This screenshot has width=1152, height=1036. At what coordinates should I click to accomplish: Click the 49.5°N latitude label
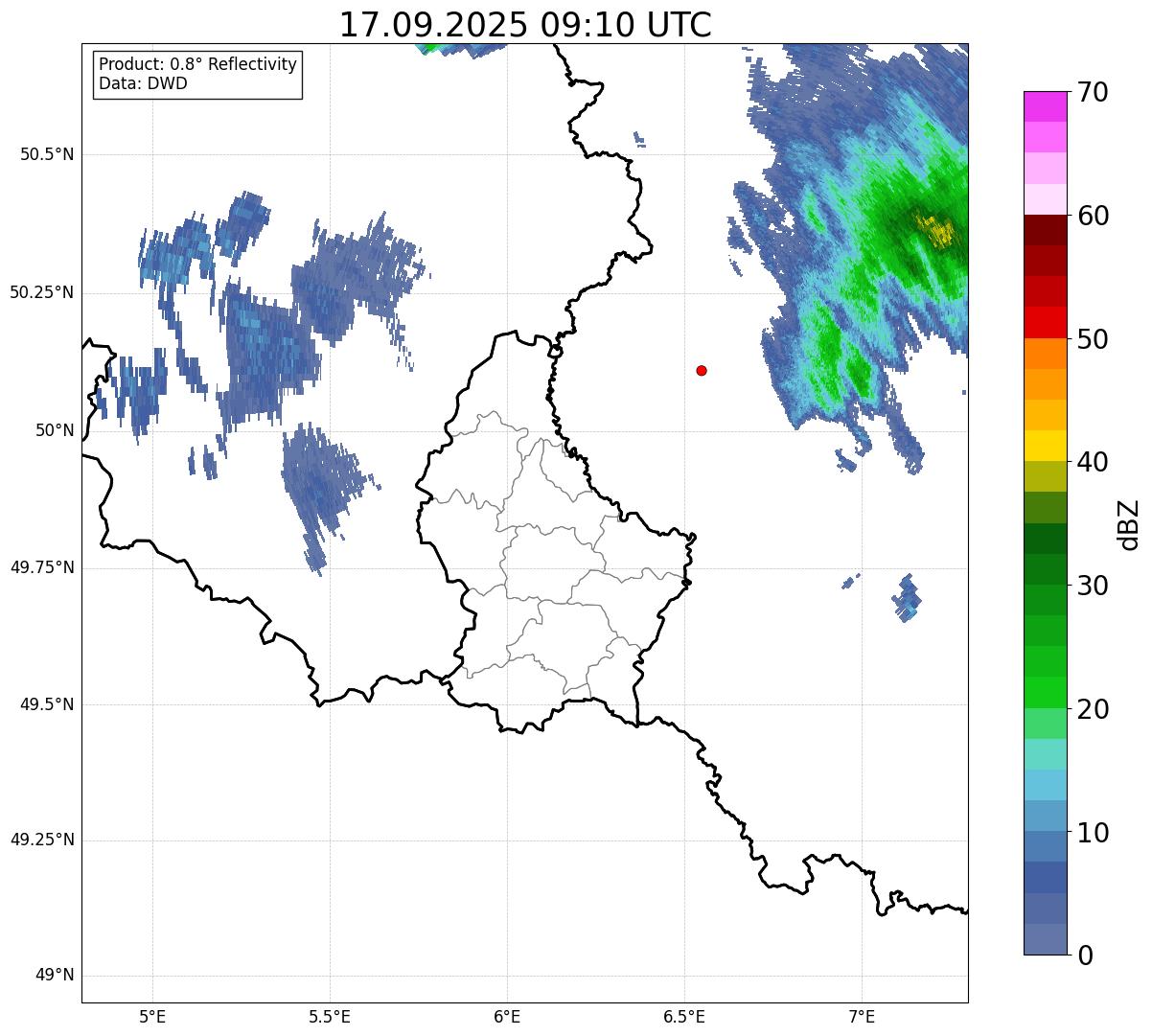(47, 704)
